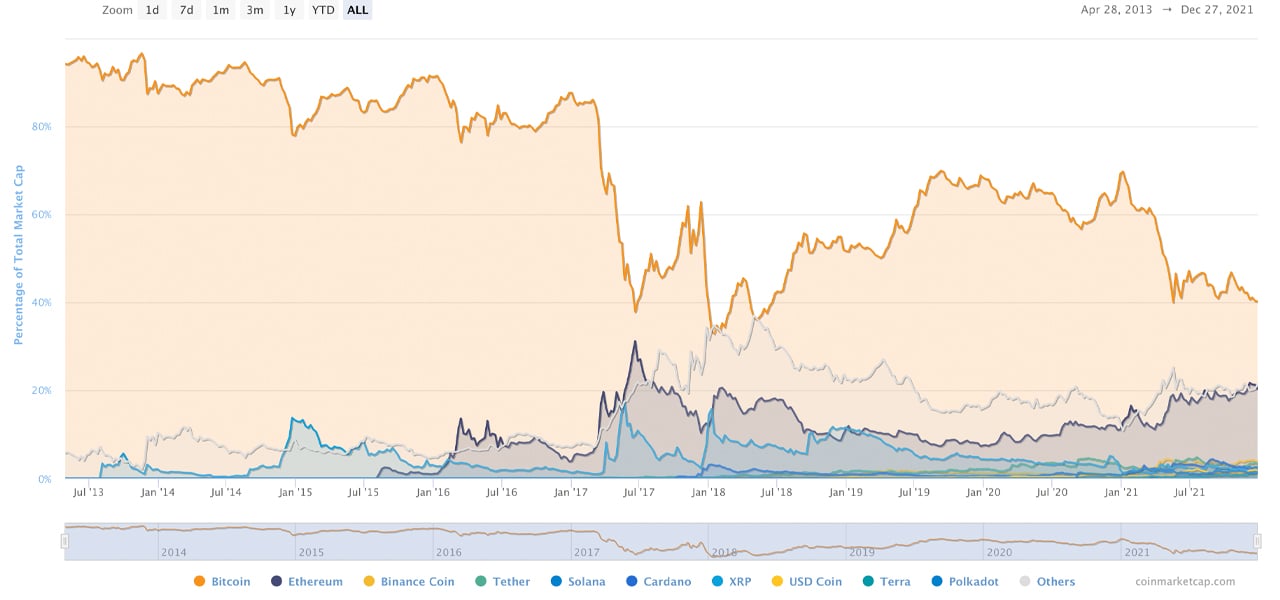Choose the 3m time range
This screenshot has width=1280, height=600.
click(x=254, y=10)
